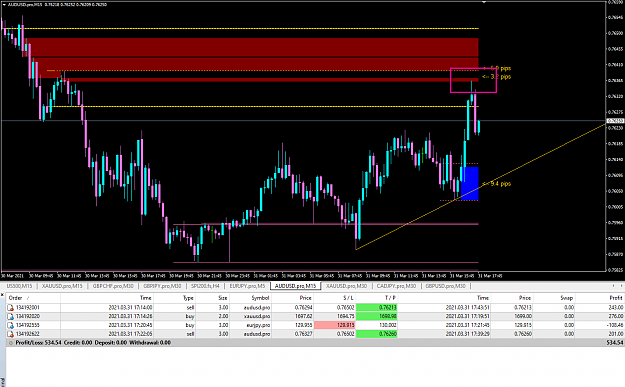Click the eurjpy.pro symbol cell

[258, 325]
